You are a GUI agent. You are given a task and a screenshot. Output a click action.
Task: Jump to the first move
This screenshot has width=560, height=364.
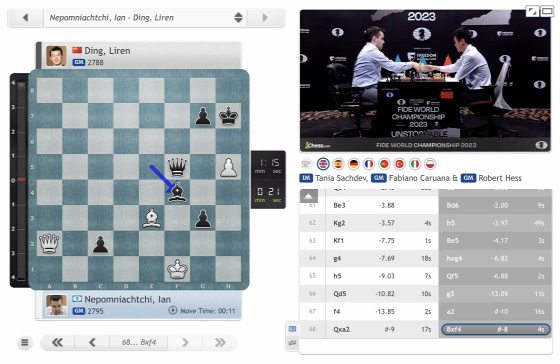(58, 342)
